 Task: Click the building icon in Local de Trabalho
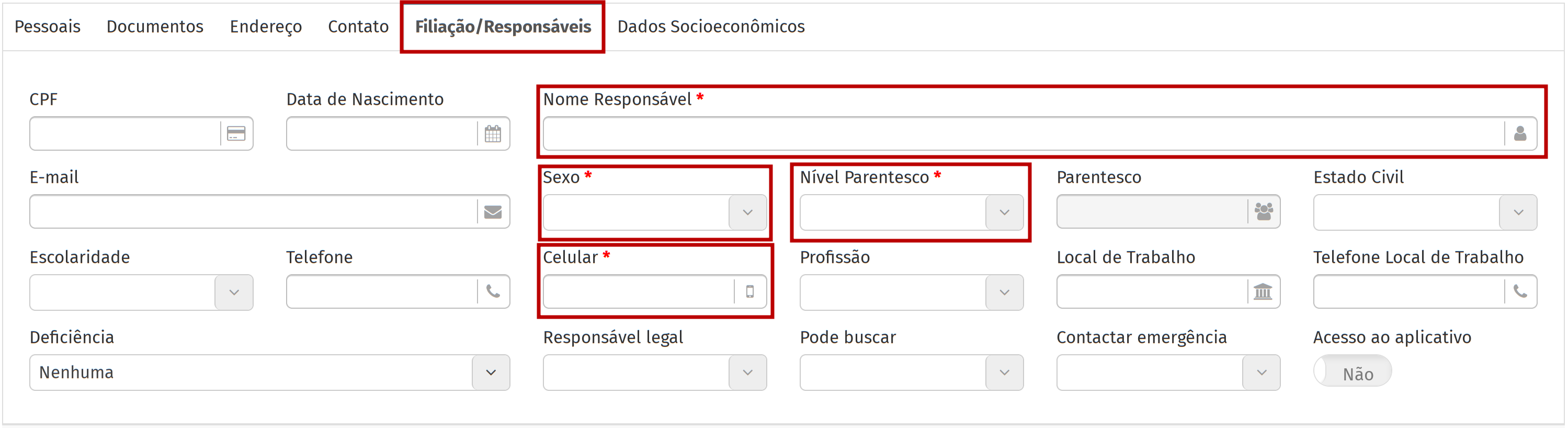pos(1263,291)
